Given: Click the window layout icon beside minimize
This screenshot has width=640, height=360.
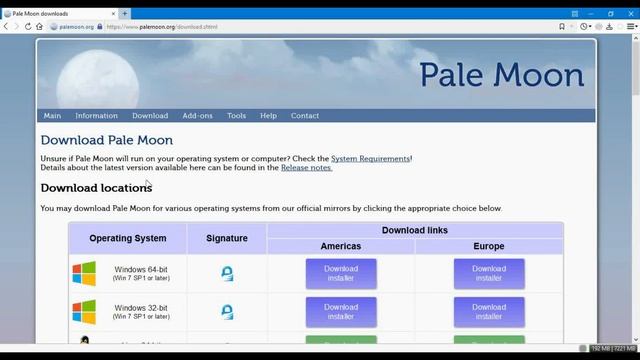Looking at the screenshot, I should coord(575,13).
